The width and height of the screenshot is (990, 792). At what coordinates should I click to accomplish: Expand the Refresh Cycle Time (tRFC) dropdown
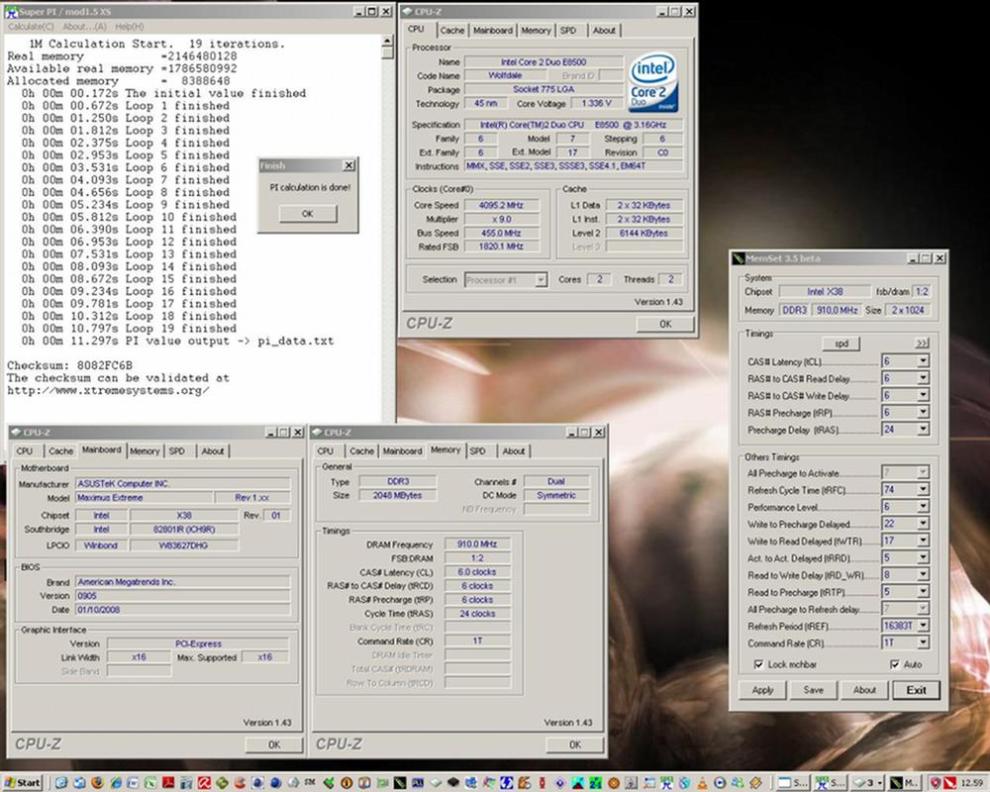[922, 490]
